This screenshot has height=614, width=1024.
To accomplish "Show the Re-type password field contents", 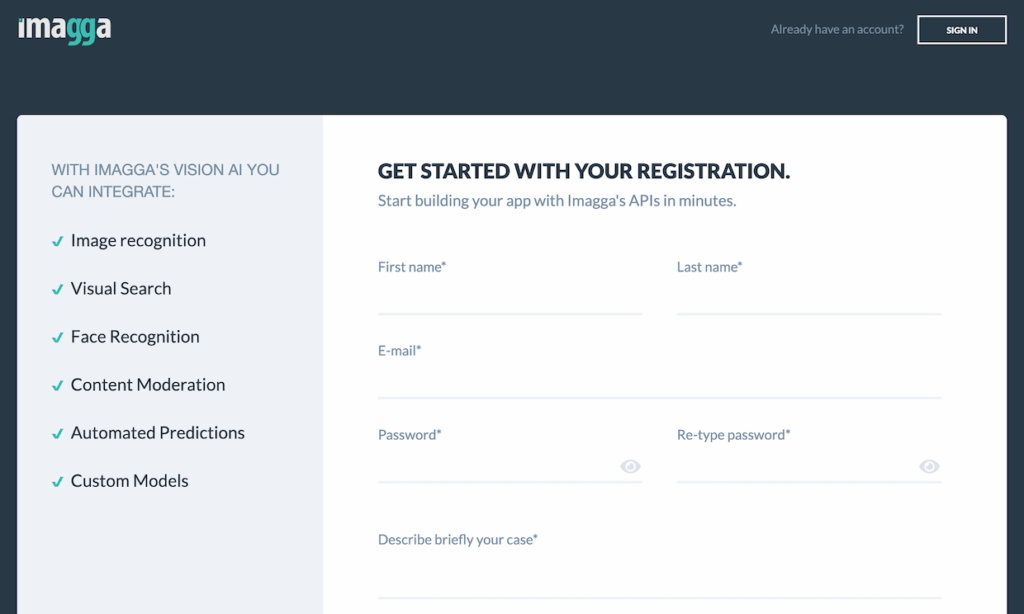I will [x=929, y=466].
